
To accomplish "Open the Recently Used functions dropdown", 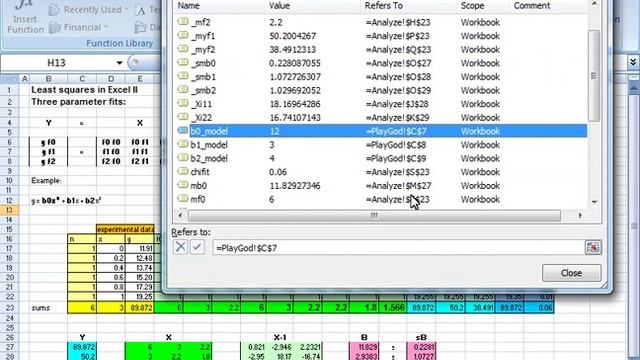I will click(x=88, y=9).
